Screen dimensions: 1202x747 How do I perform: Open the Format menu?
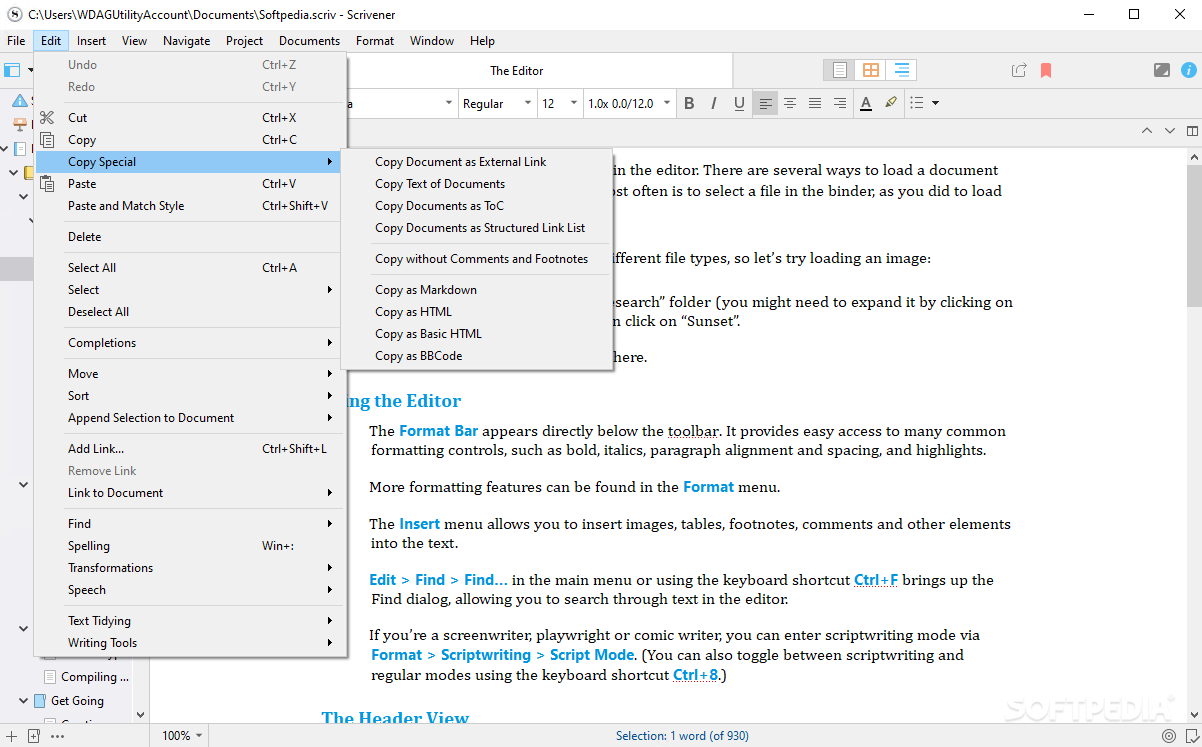(x=375, y=41)
